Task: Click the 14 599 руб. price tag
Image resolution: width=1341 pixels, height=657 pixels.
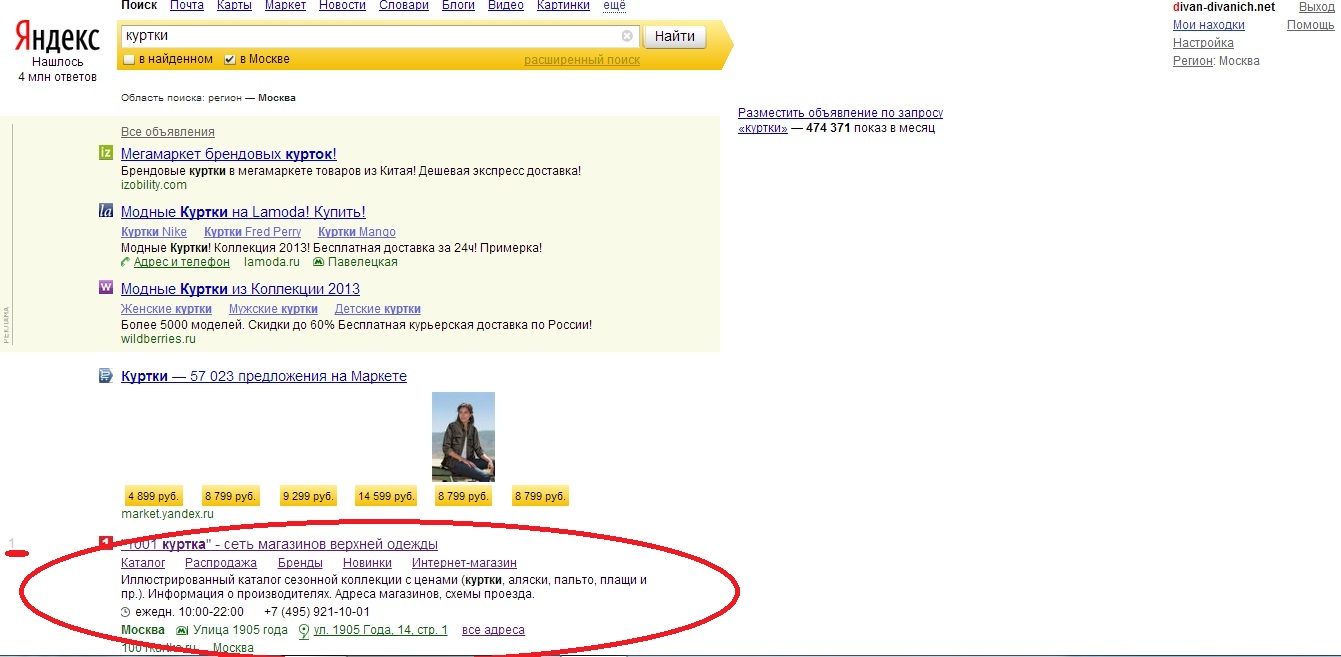Action: pyautogui.click(x=386, y=496)
